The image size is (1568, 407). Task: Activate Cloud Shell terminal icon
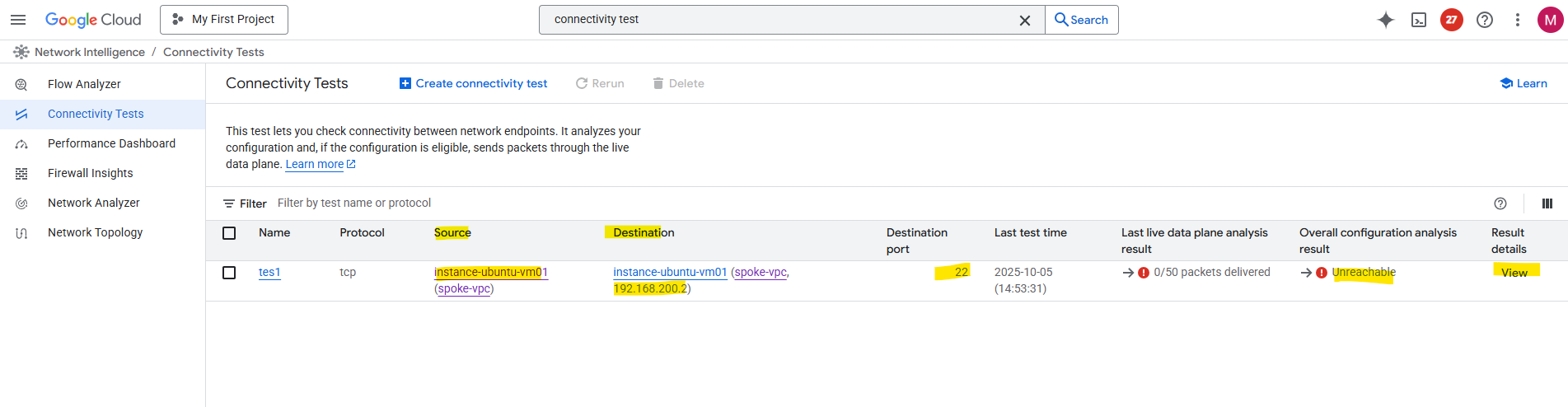pos(1419,20)
